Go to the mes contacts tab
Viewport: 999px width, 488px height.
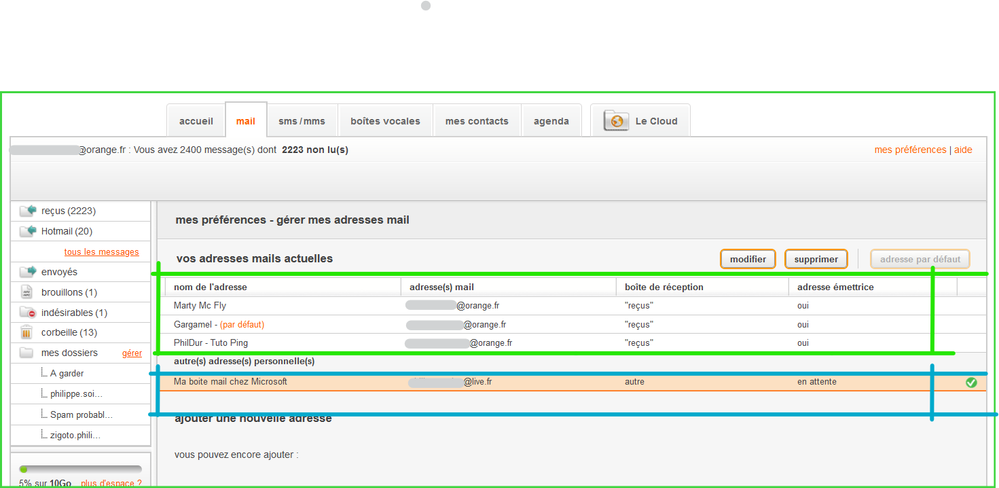coord(477,121)
